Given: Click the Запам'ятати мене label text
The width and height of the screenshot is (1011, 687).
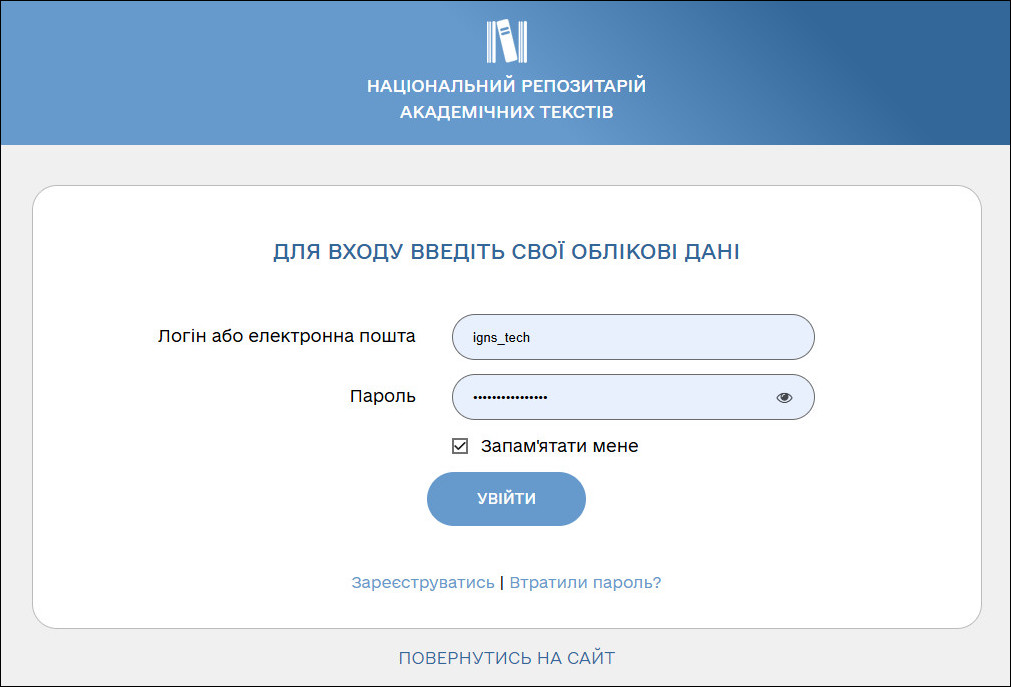Looking at the screenshot, I should coord(559,446).
